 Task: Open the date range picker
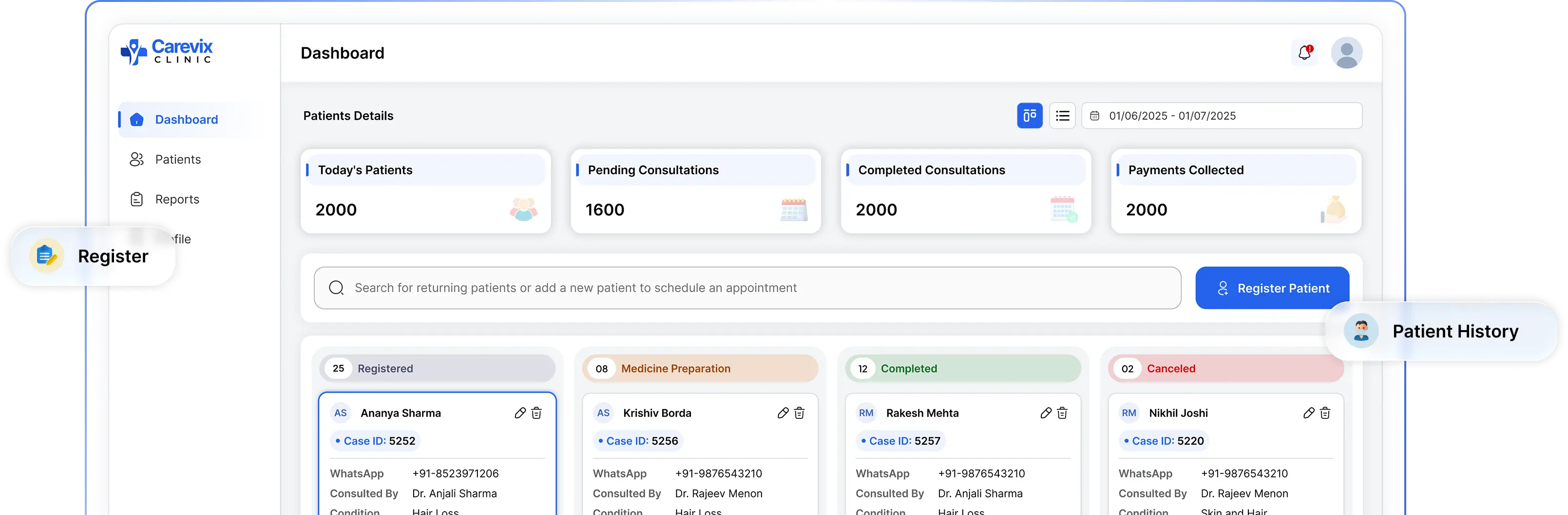(x=1221, y=116)
